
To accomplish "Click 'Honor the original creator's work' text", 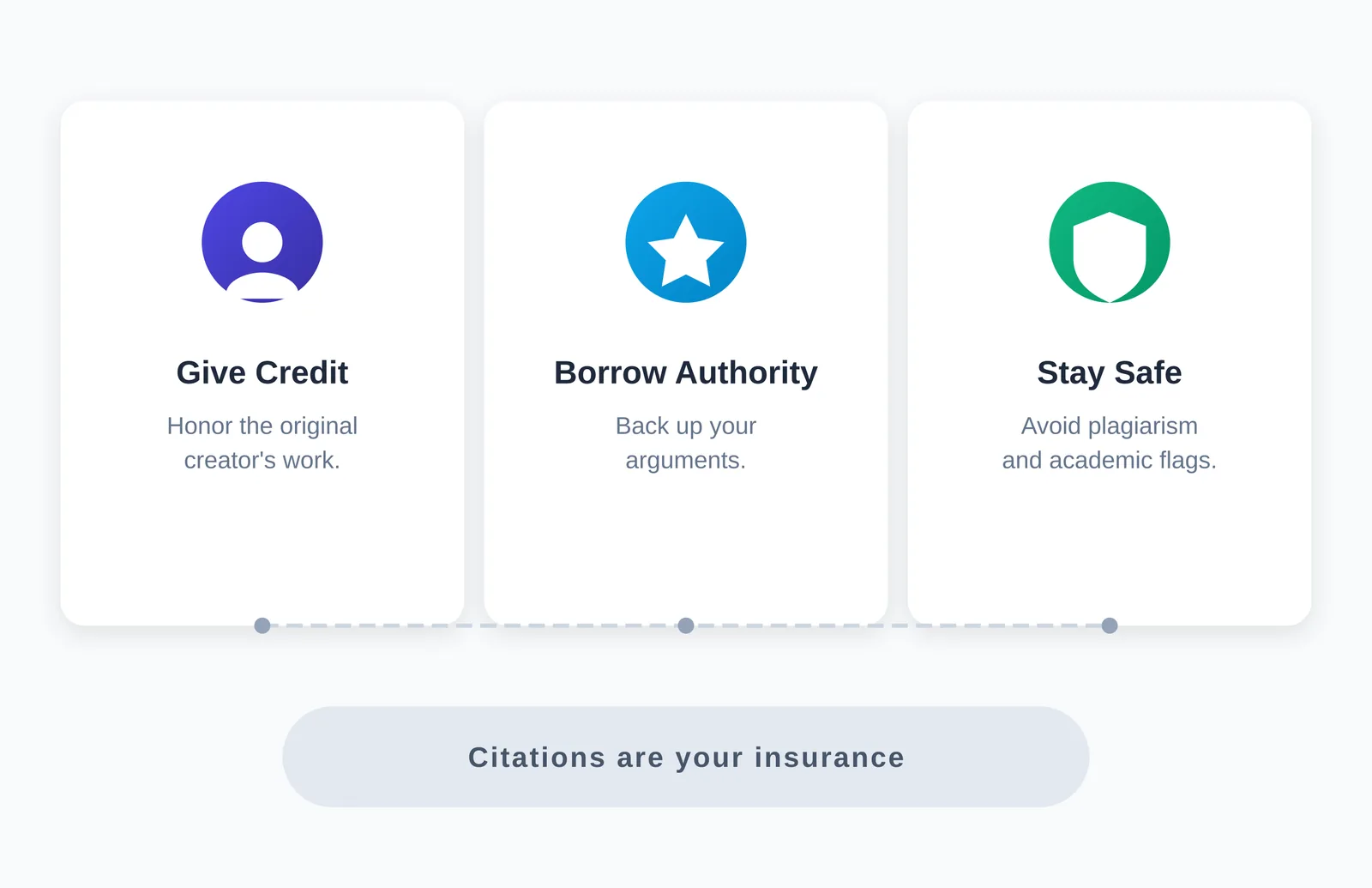I will 262,443.
